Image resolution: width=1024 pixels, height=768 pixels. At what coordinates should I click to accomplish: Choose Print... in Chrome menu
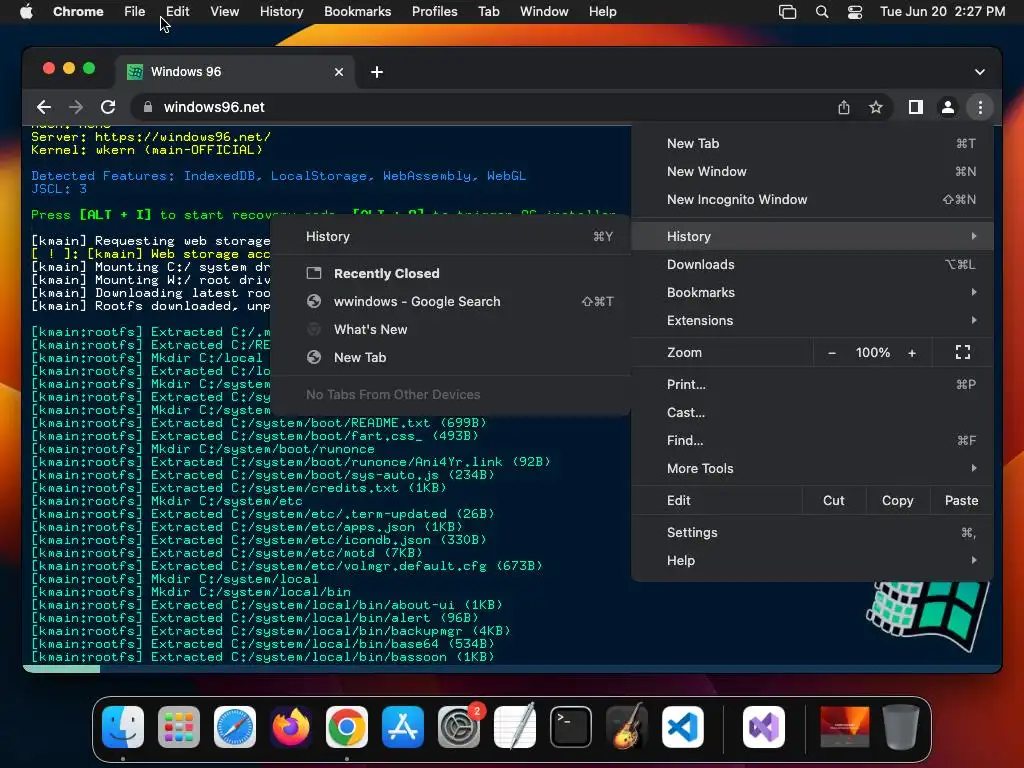point(812,385)
